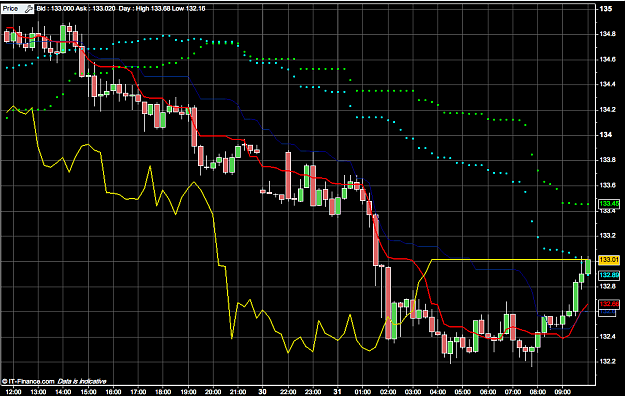Viewport: 625px width, 396px height.
Task: Click the 22:00 time axis label
Action: pyautogui.click(x=288, y=392)
